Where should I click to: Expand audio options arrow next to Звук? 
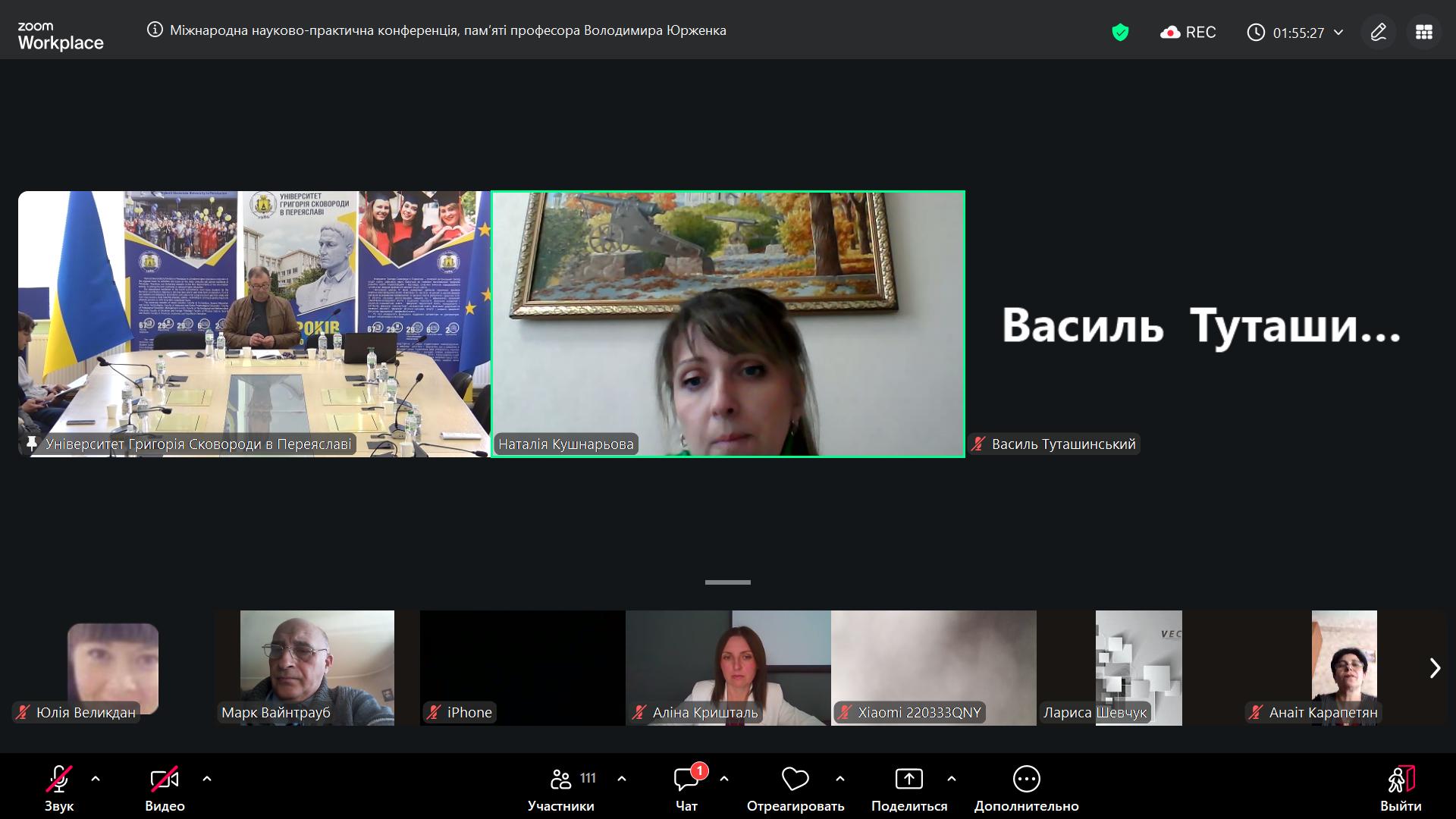pos(96,779)
